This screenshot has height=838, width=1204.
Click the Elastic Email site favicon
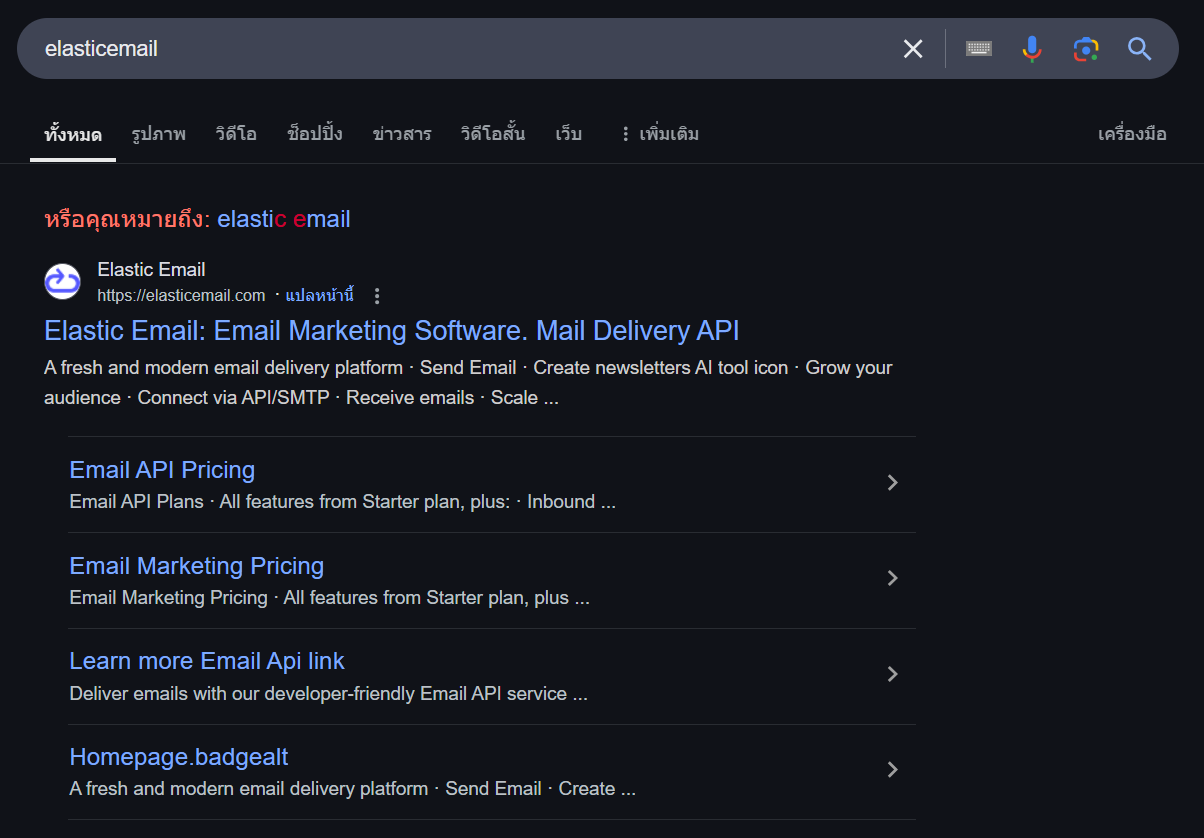[x=63, y=282]
